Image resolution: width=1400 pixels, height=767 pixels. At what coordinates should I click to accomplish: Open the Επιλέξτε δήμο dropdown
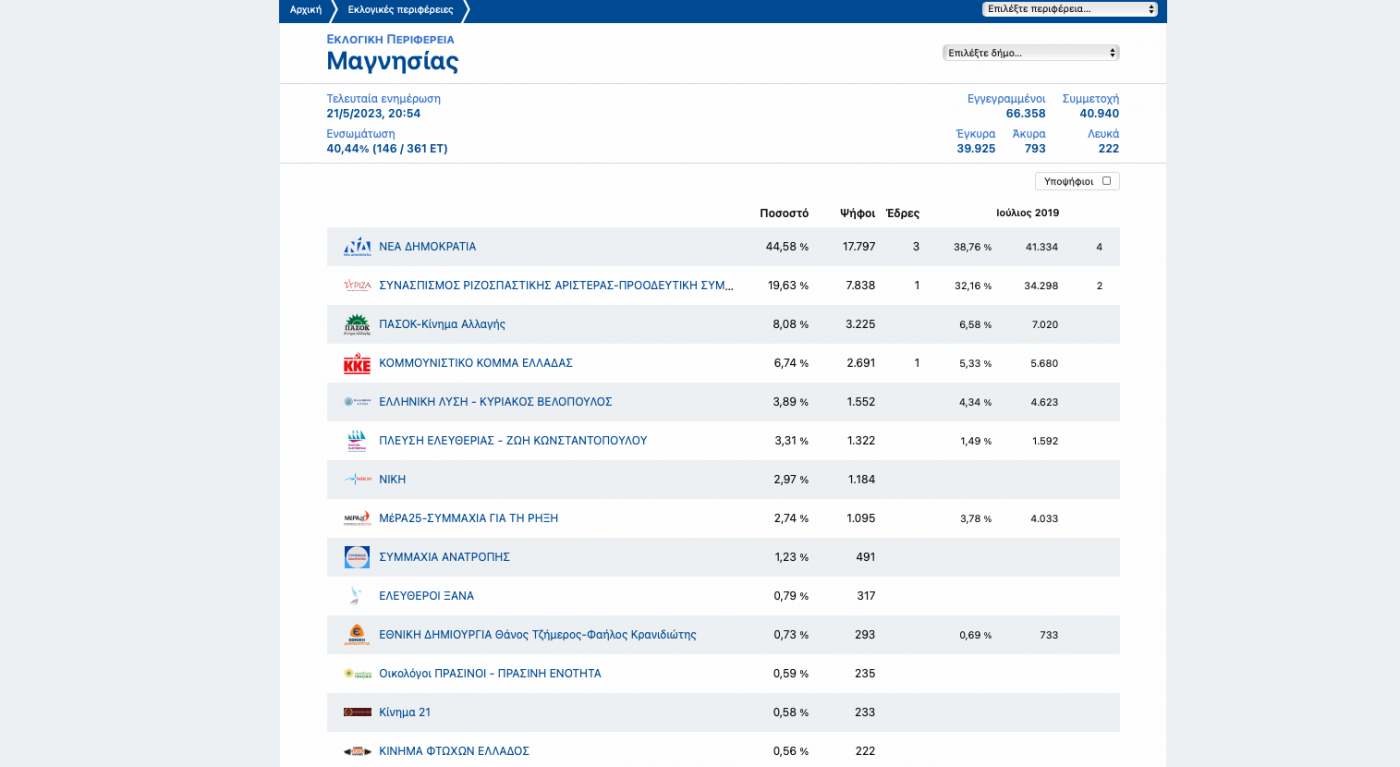pyautogui.click(x=1031, y=53)
